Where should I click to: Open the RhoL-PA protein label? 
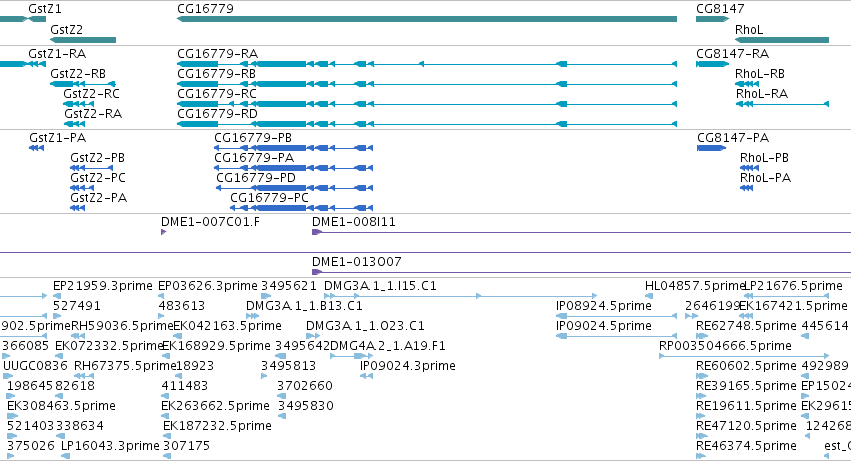[765, 178]
